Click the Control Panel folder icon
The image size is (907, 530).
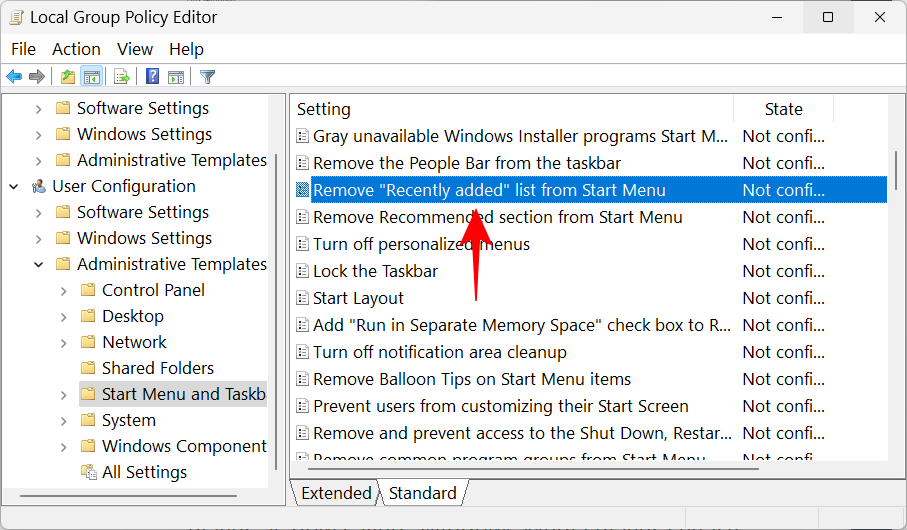coord(88,289)
